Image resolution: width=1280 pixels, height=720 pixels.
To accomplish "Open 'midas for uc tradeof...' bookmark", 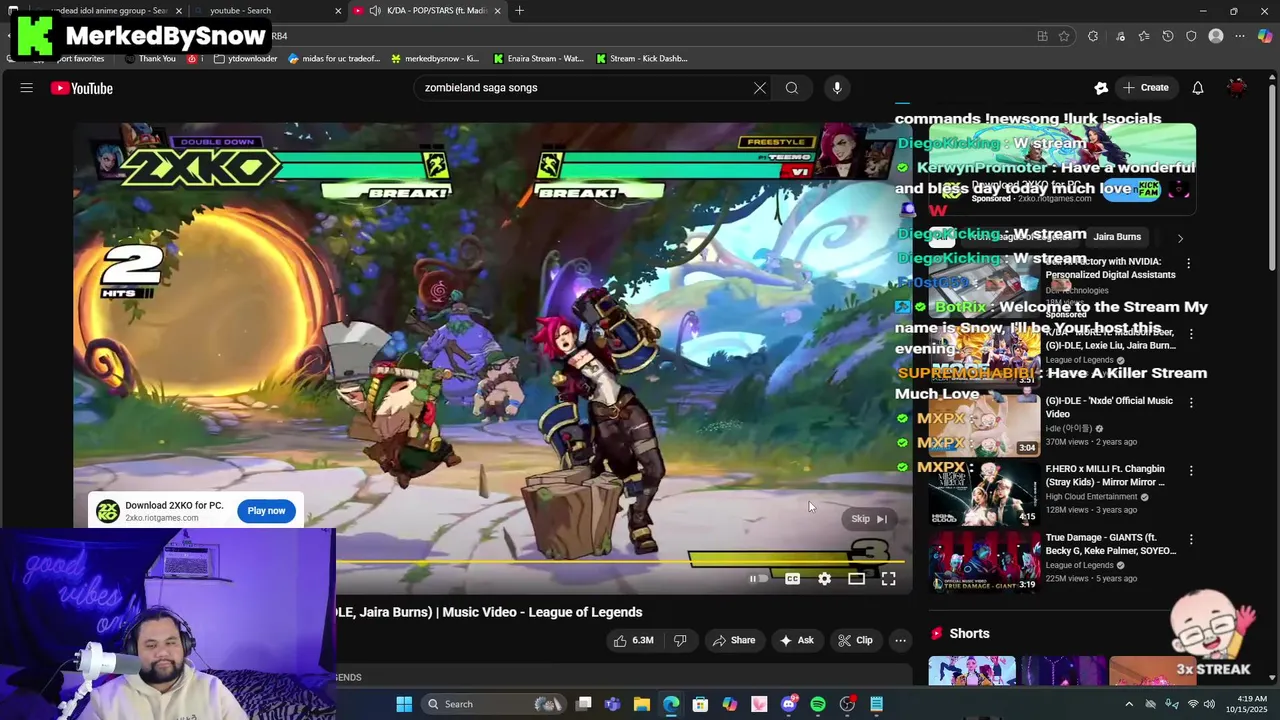I will (334, 59).
